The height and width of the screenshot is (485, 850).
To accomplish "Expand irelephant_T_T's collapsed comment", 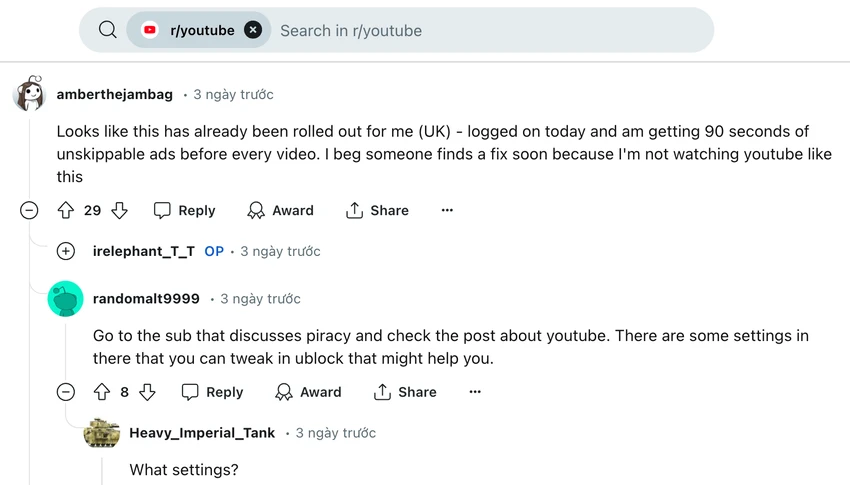I will (x=66, y=251).
